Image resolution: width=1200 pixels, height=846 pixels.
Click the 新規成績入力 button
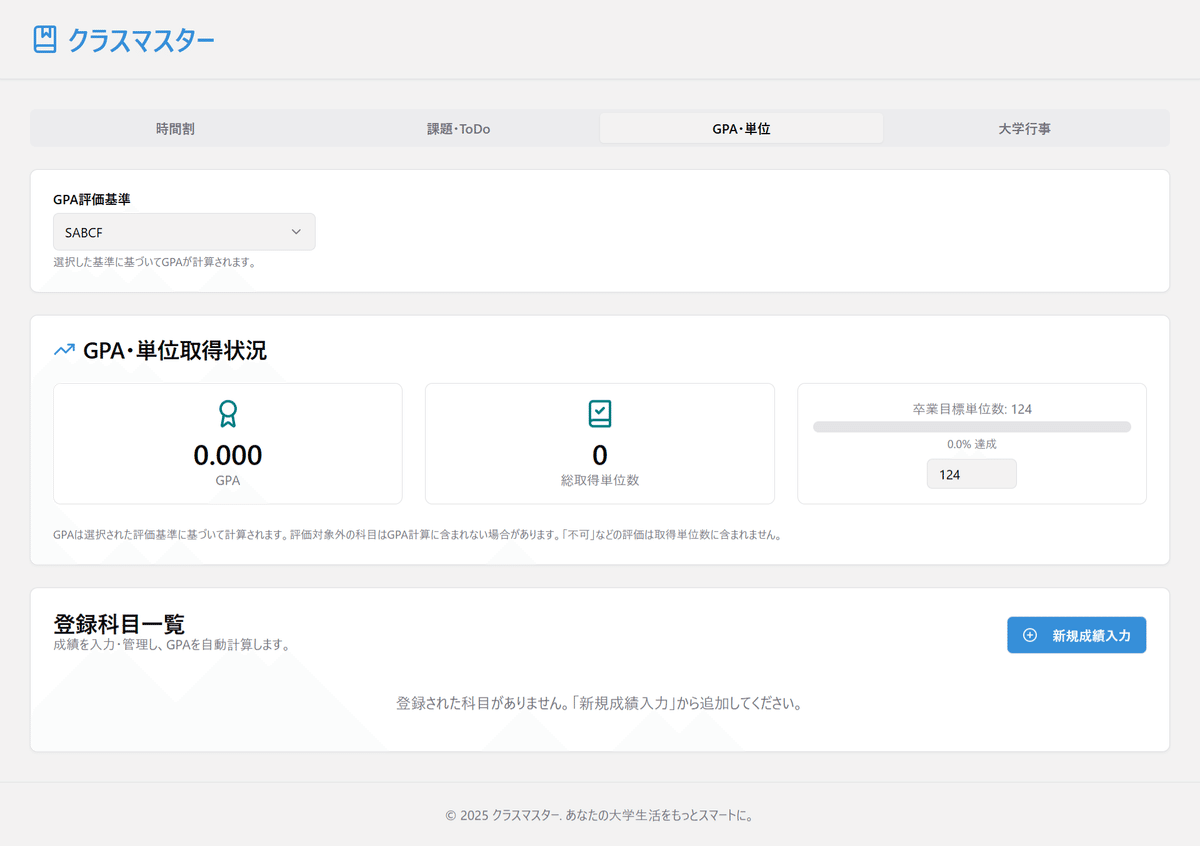click(1076, 635)
